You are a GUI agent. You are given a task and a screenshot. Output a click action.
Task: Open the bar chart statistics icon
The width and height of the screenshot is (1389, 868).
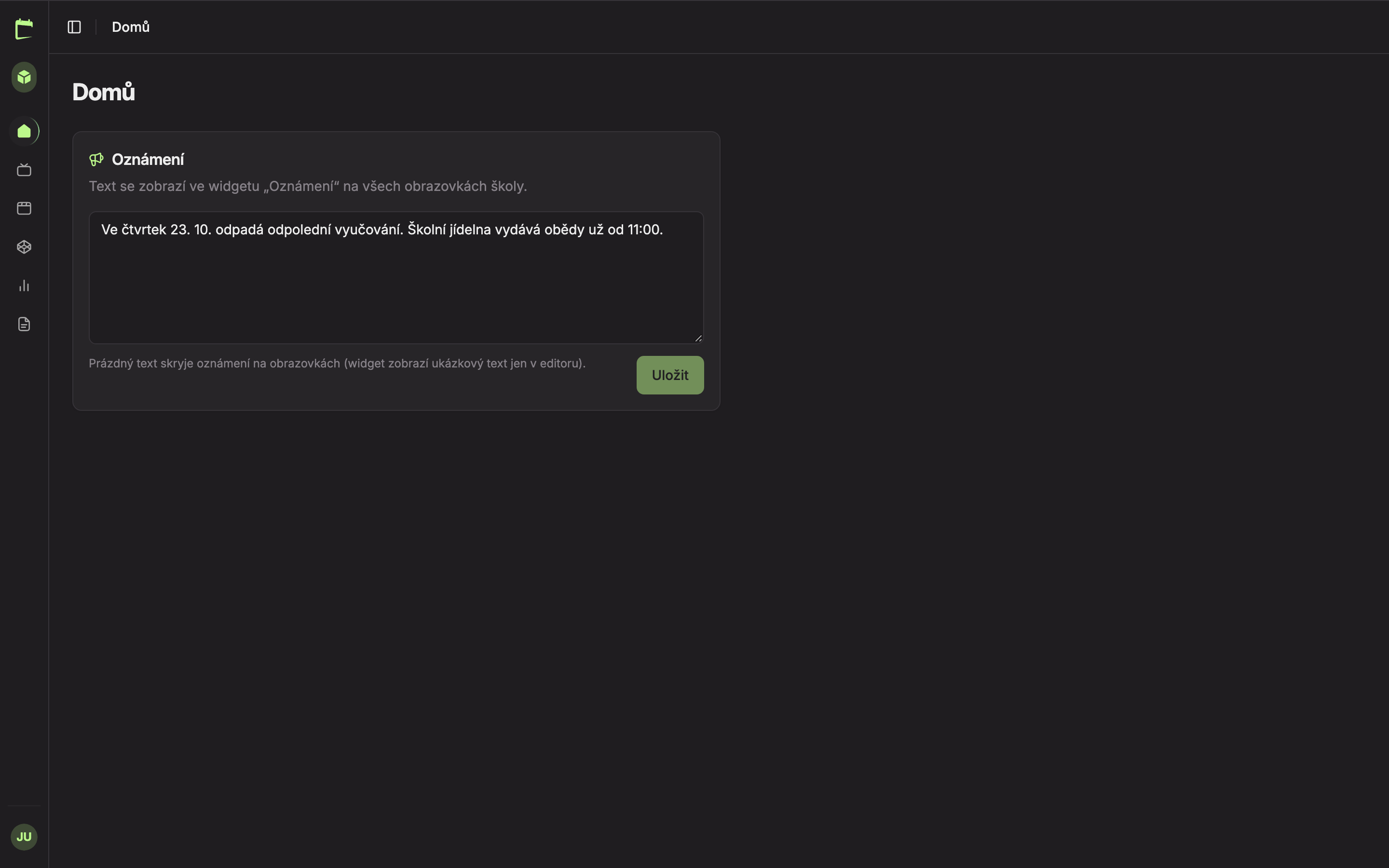[24, 285]
